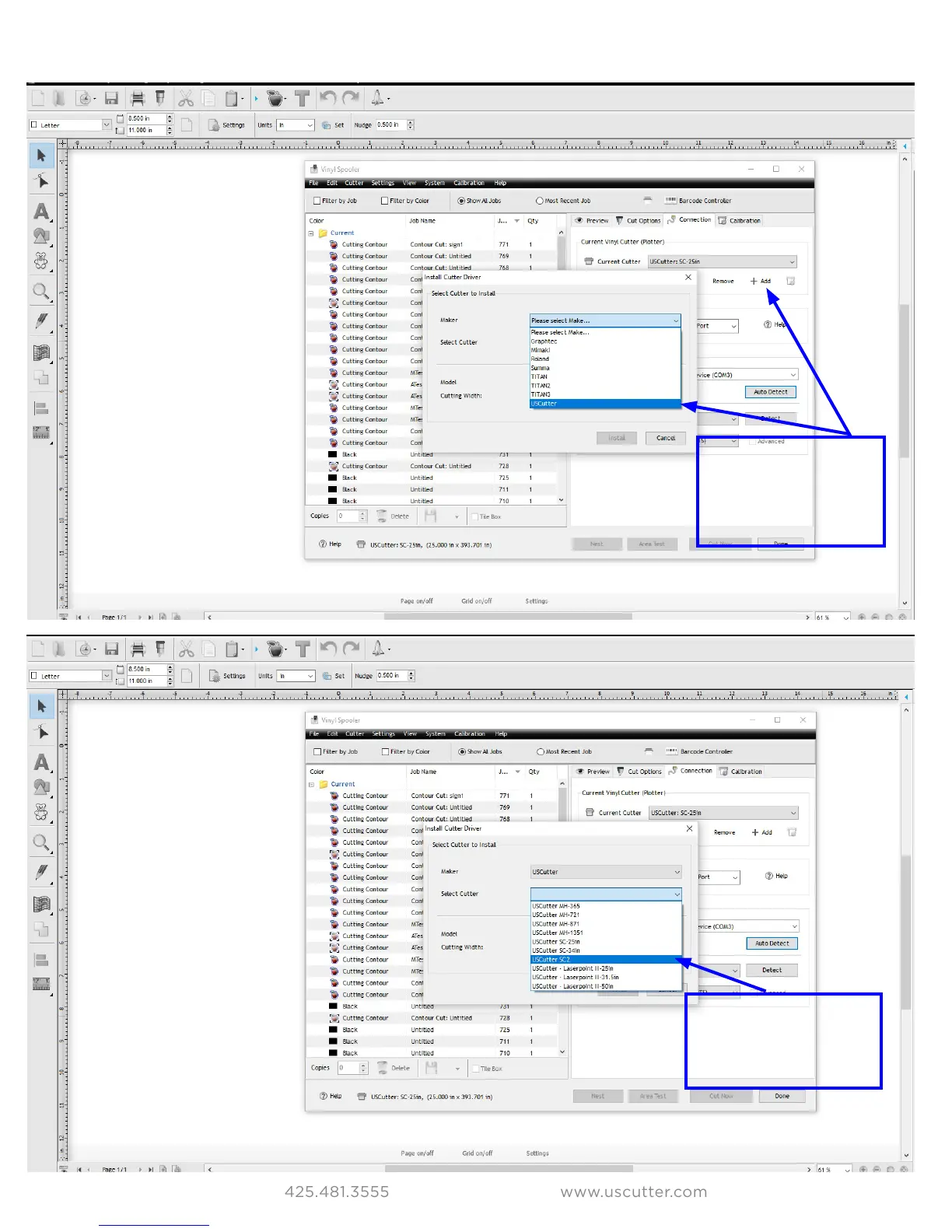
Task: Click the Detect button in lower spooler
Action: point(772,970)
